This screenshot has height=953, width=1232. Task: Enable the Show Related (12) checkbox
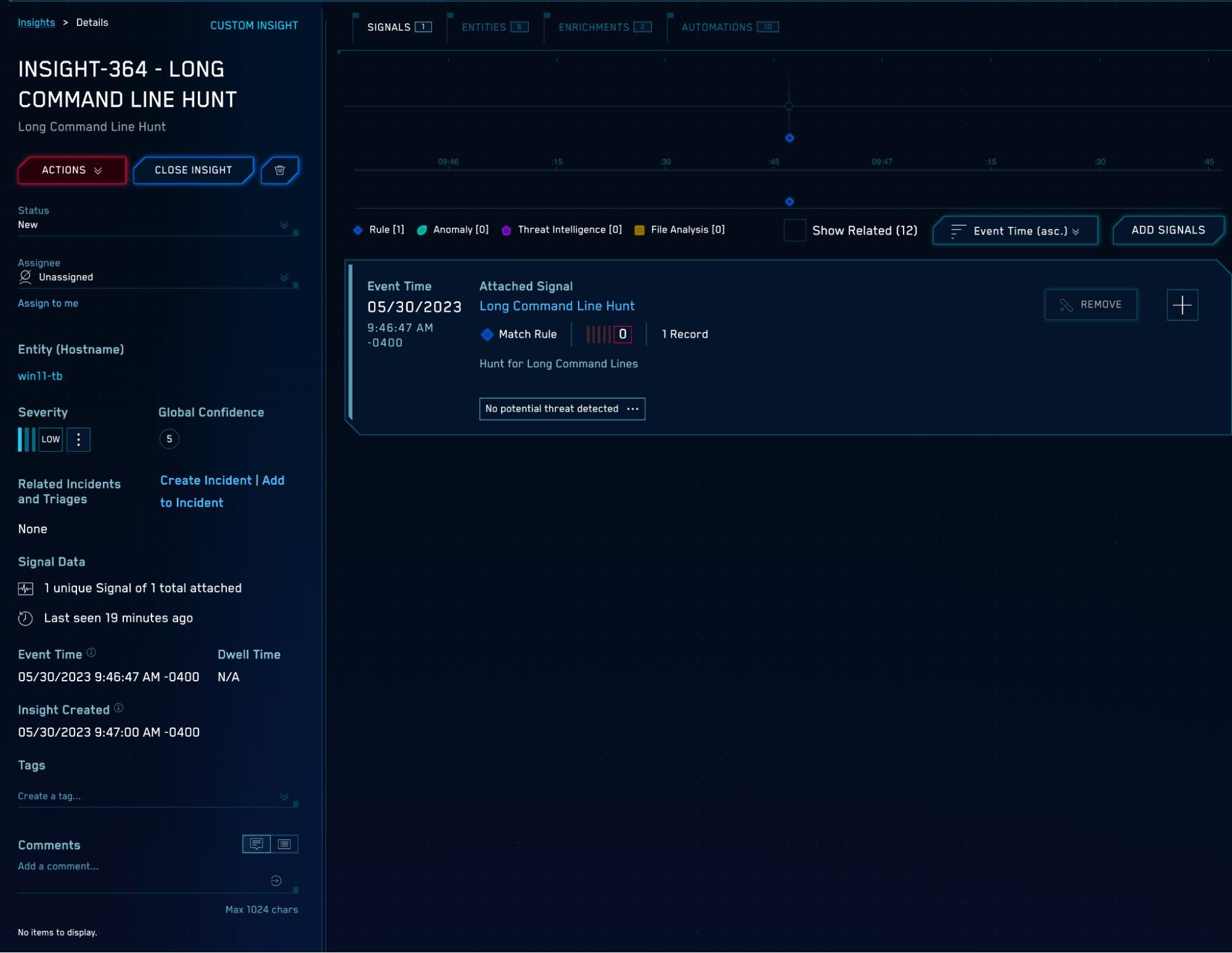click(794, 230)
